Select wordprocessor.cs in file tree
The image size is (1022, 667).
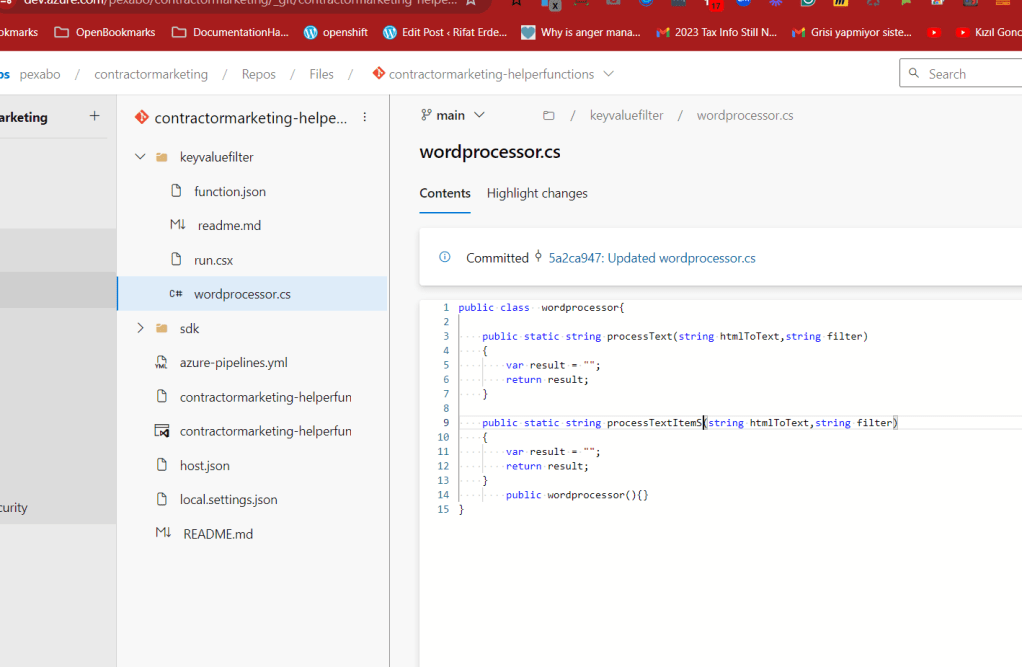(242, 294)
